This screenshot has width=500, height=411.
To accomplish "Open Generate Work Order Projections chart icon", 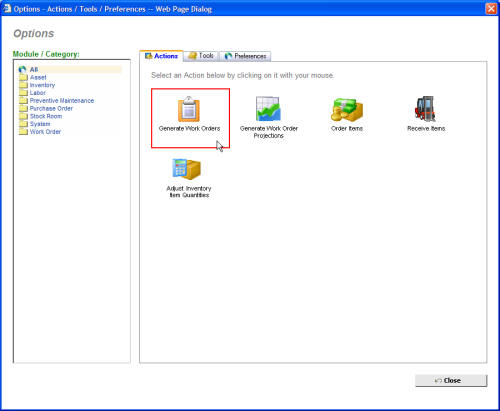I will (x=268, y=109).
